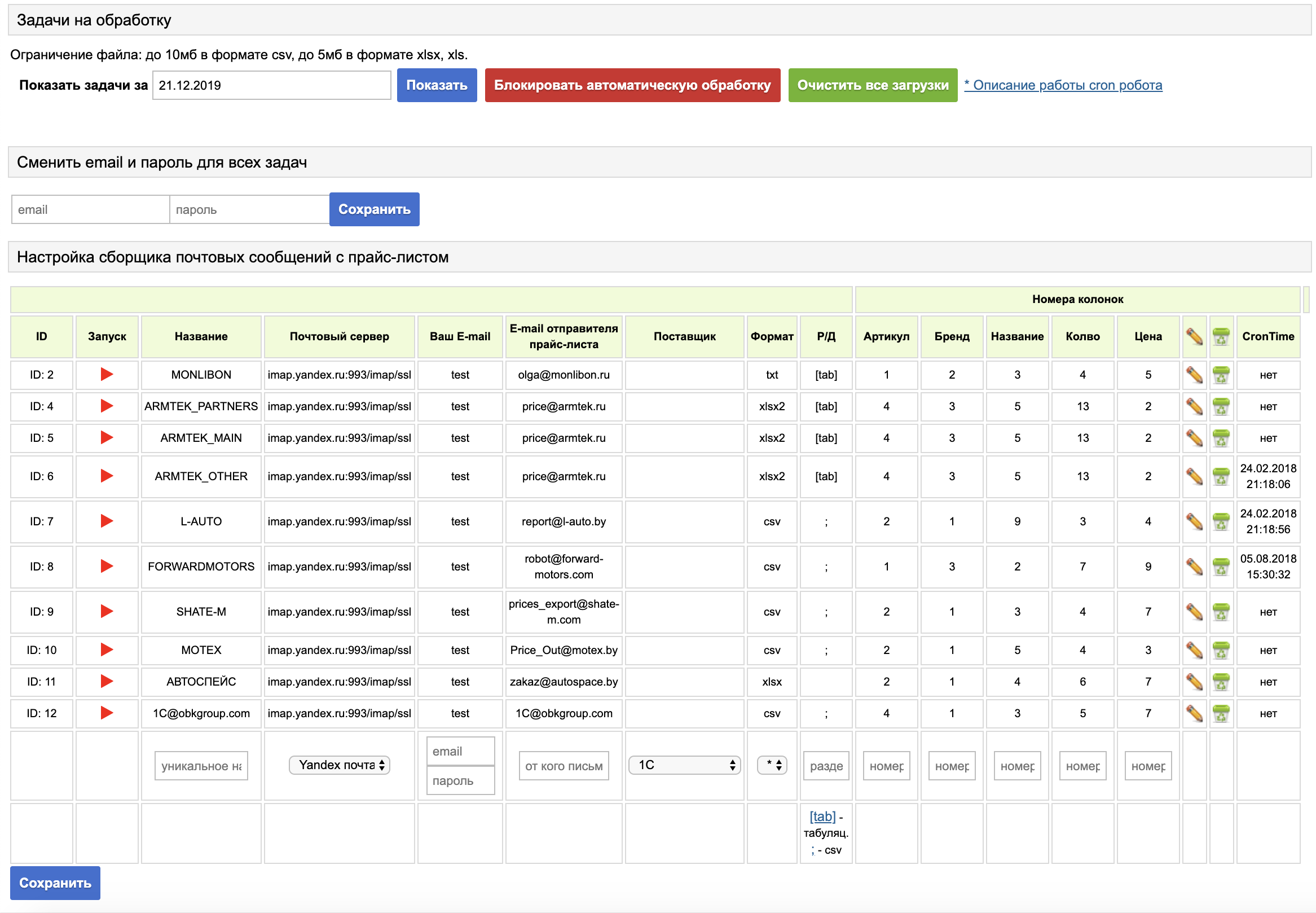Open the Yandex почта mail server dropdown

point(339,765)
